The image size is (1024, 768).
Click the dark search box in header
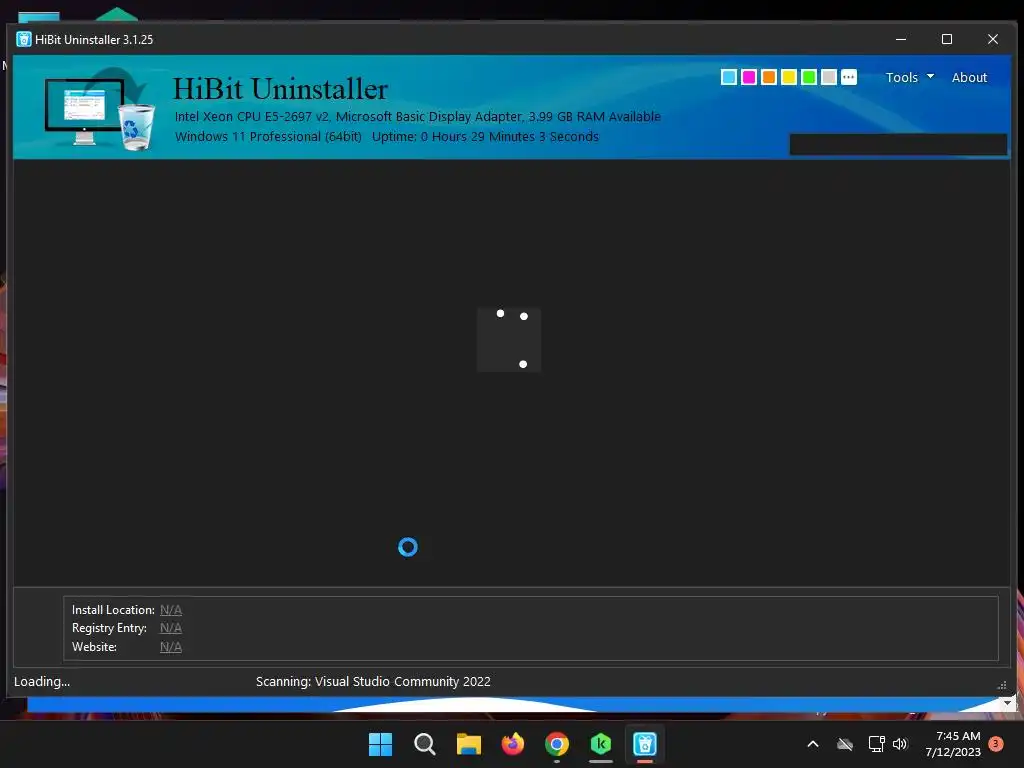point(898,144)
